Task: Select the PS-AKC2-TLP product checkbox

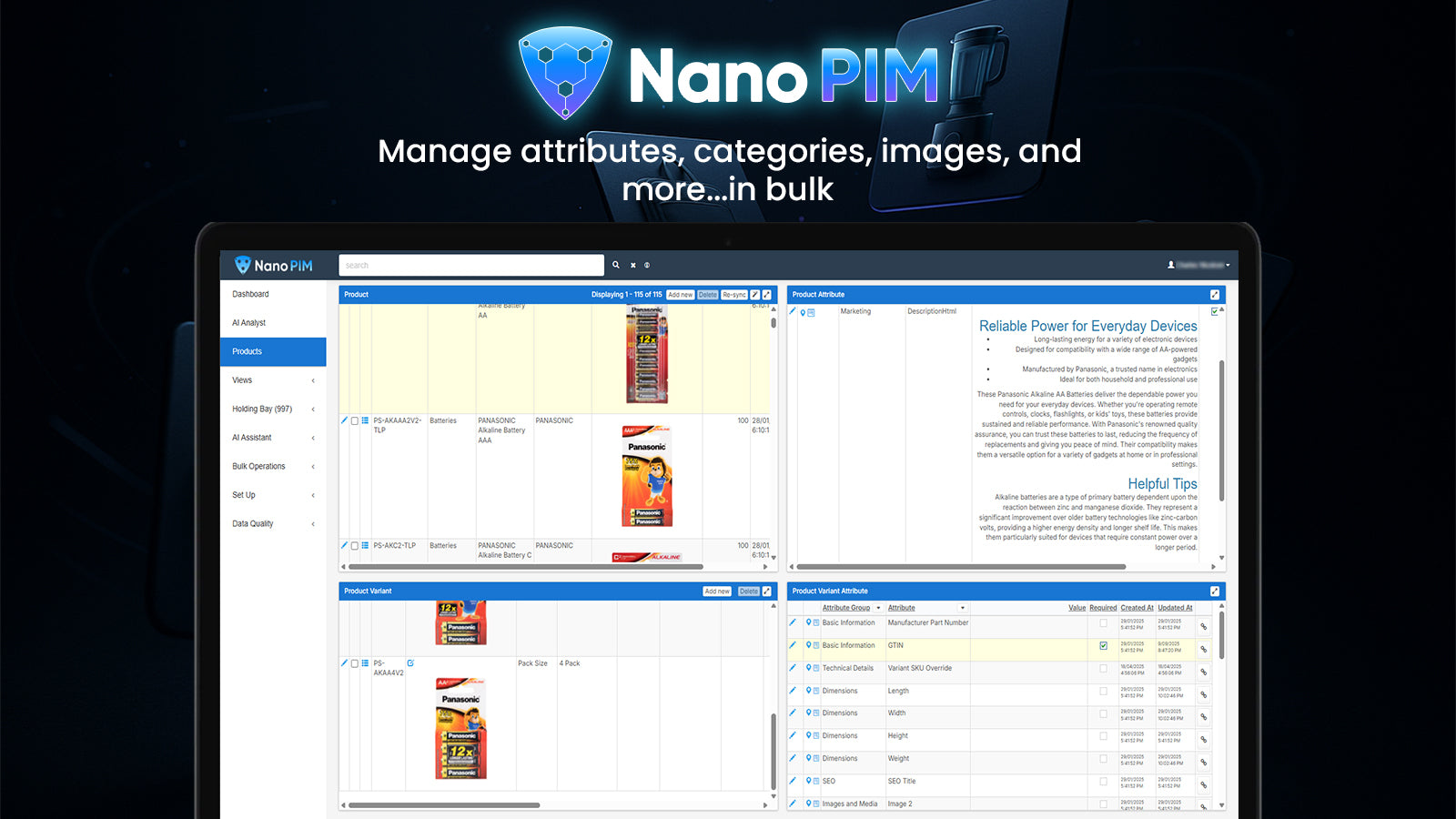Action: point(355,546)
